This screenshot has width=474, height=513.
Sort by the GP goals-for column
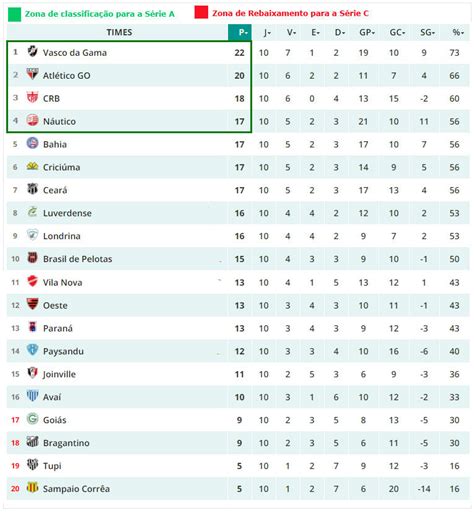click(x=367, y=32)
